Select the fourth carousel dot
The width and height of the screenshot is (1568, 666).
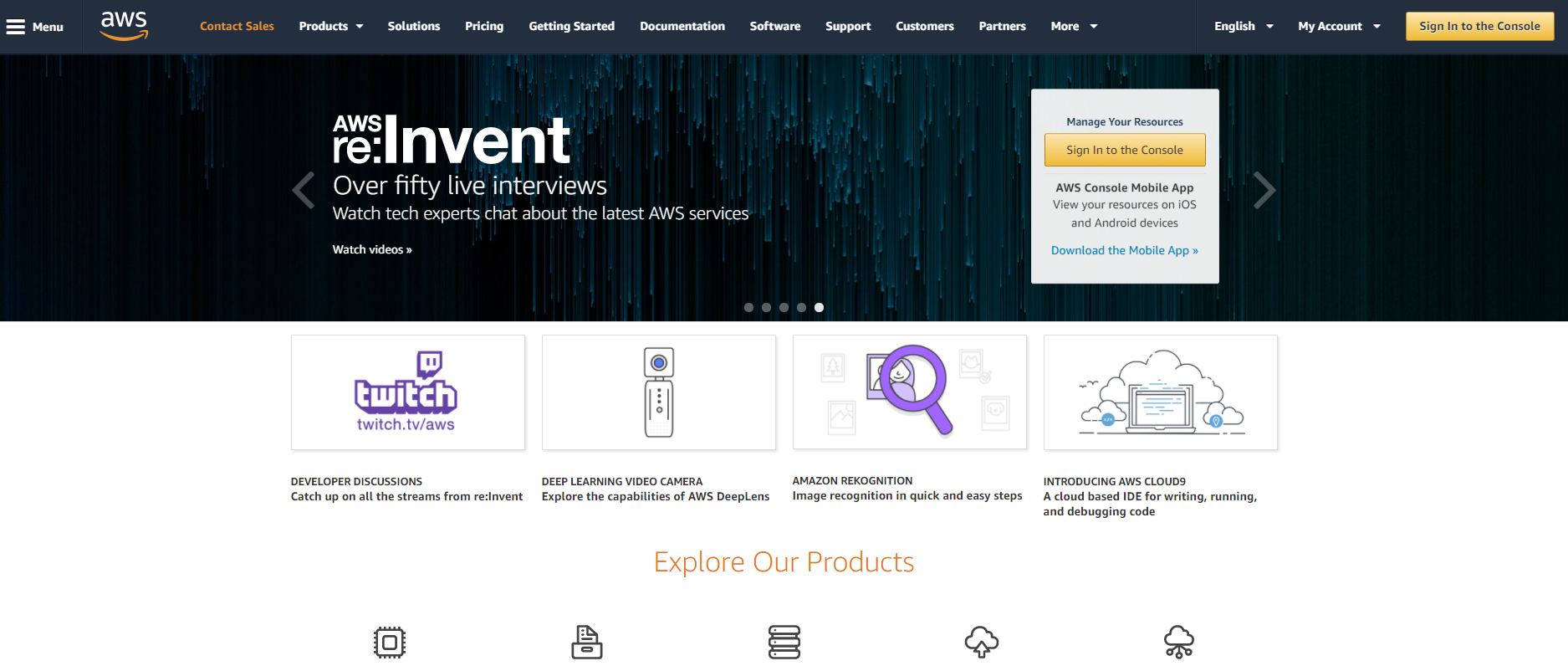coord(801,307)
